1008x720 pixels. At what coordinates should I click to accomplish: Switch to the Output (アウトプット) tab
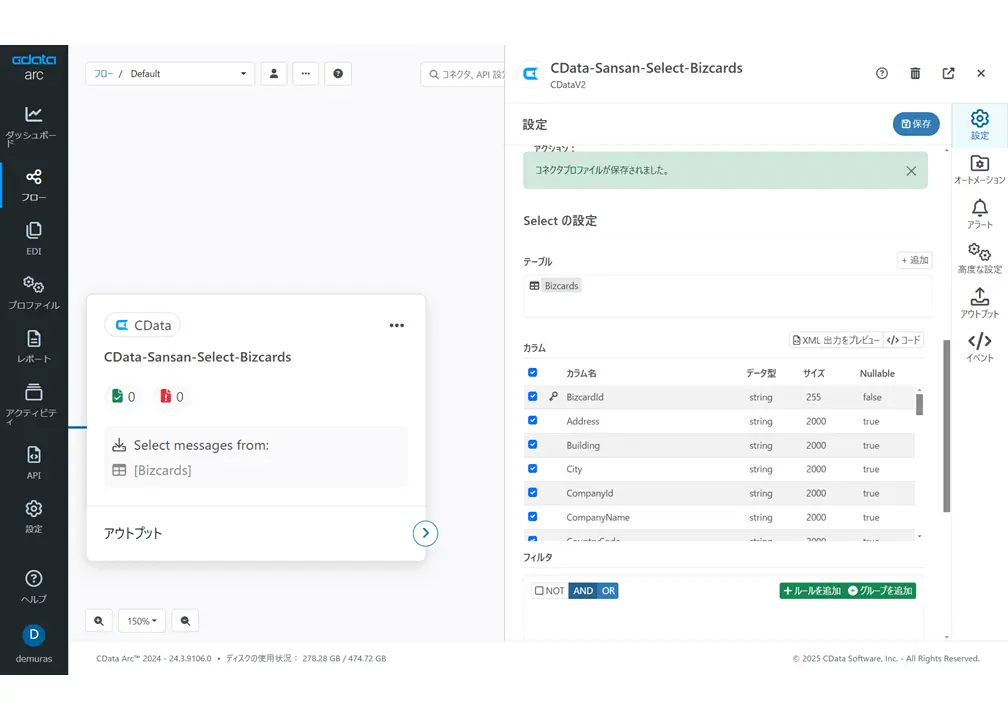tap(980, 303)
